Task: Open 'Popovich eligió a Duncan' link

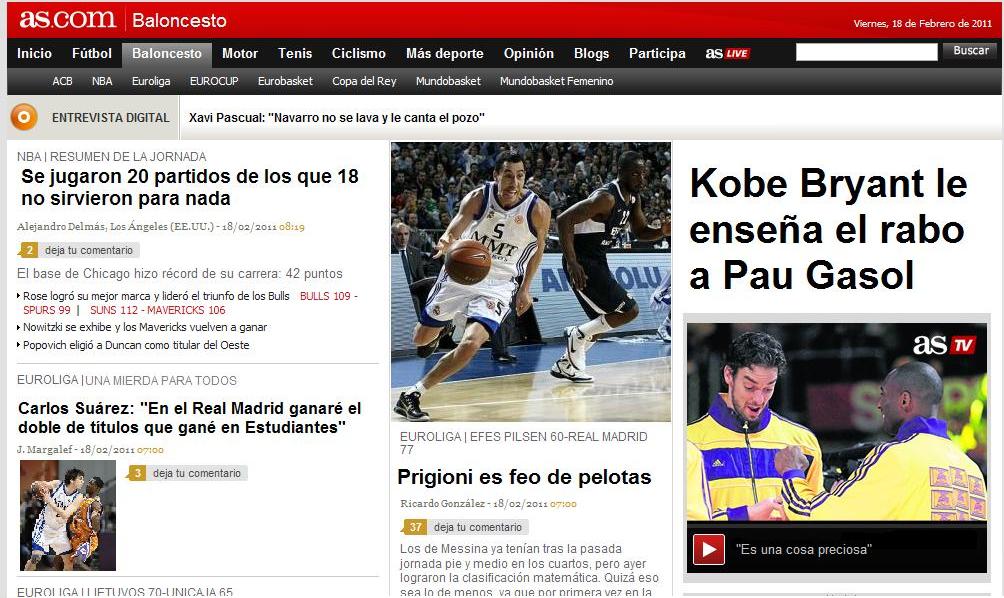Action: (x=136, y=345)
